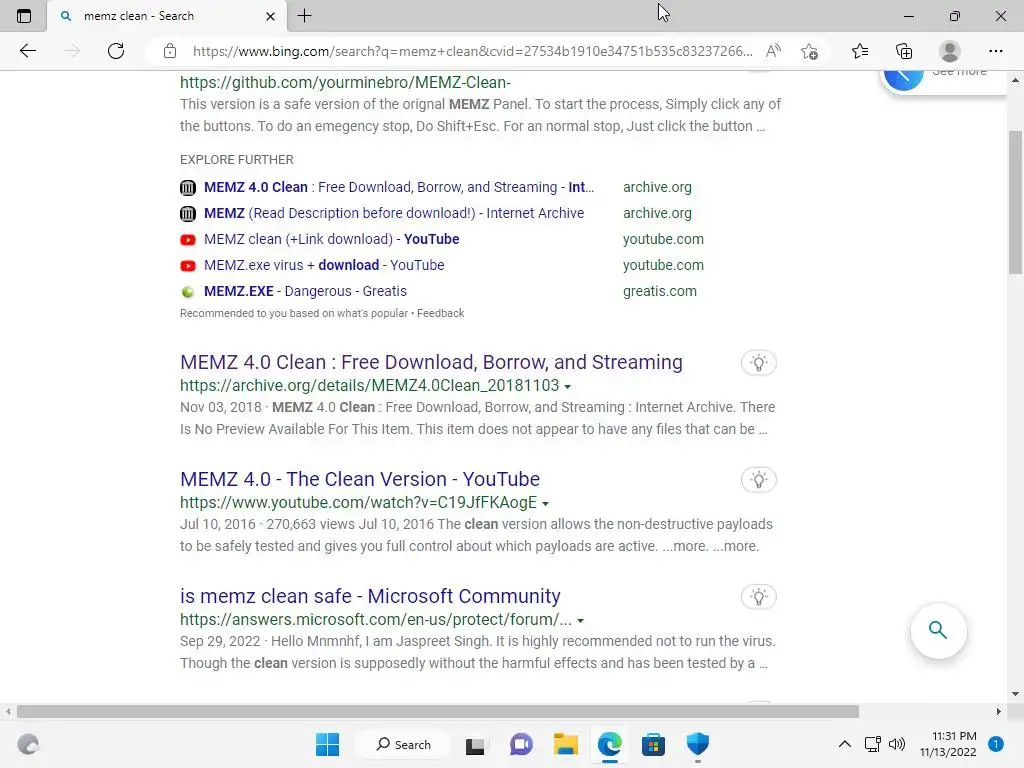Screen dimensions: 1024x768
Task: Open MEMZ 4.0 Clean Free Download result title
Action: tap(431, 362)
